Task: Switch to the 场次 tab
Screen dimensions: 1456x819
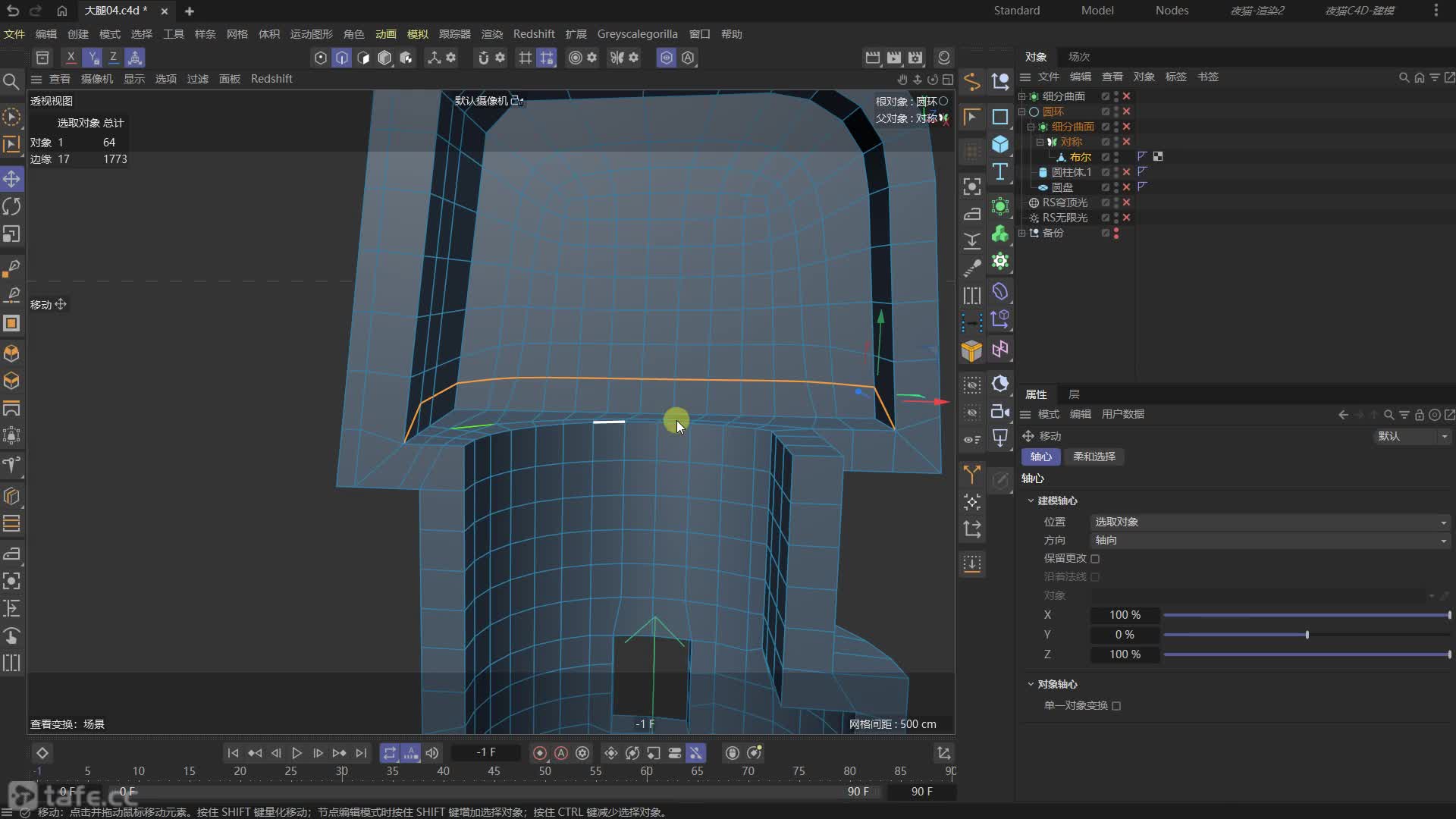Action: point(1078,57)
